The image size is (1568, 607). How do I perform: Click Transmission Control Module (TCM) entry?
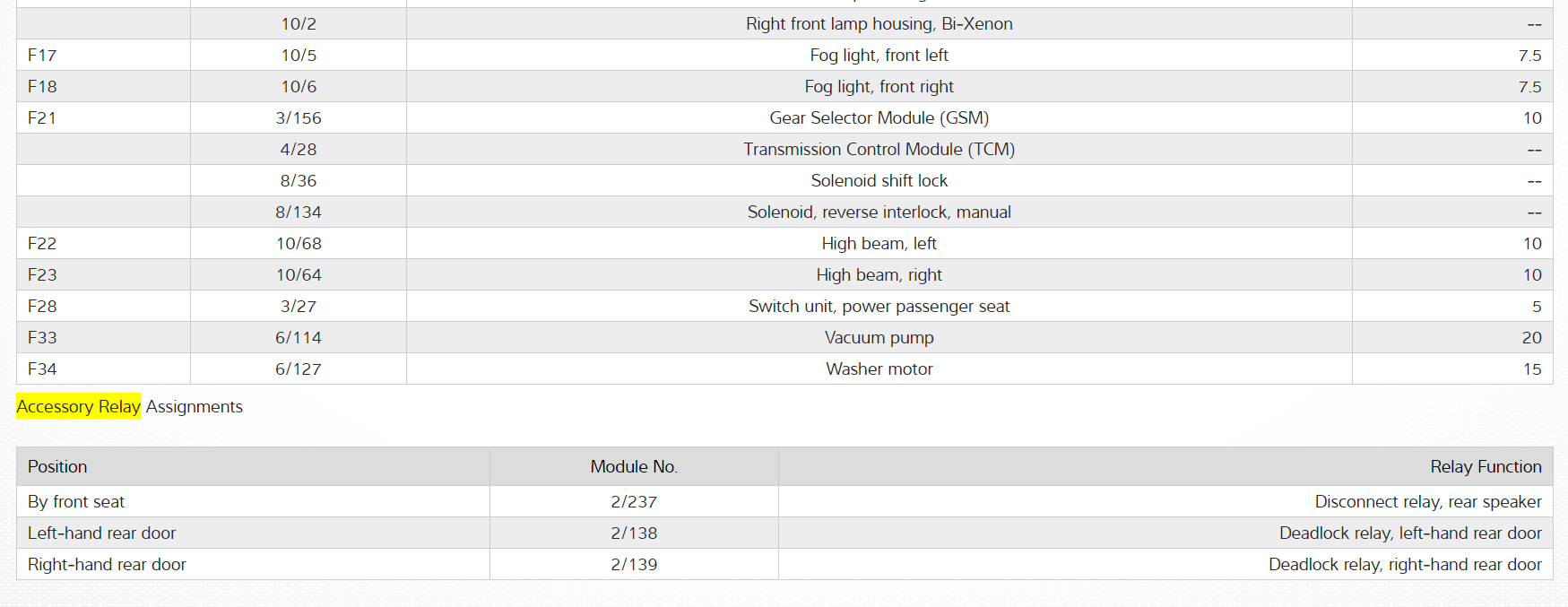(x=879, y=150)
